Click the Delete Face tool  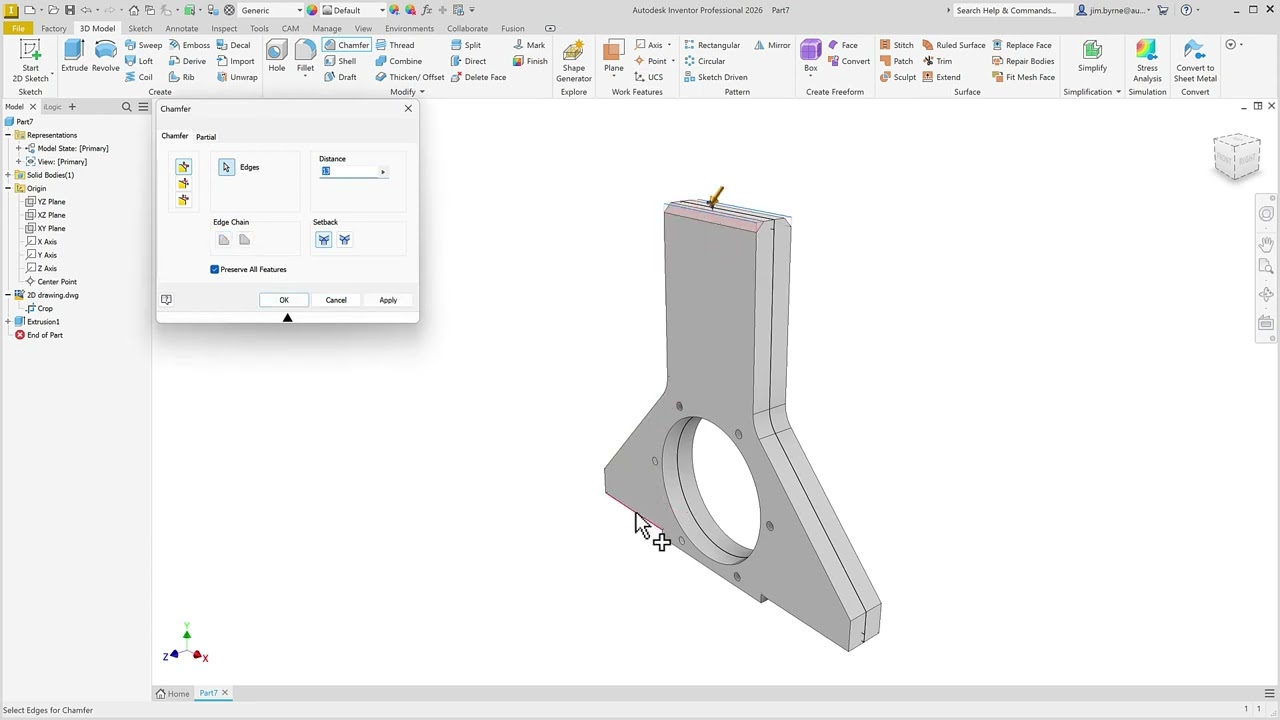pos(477,77)
